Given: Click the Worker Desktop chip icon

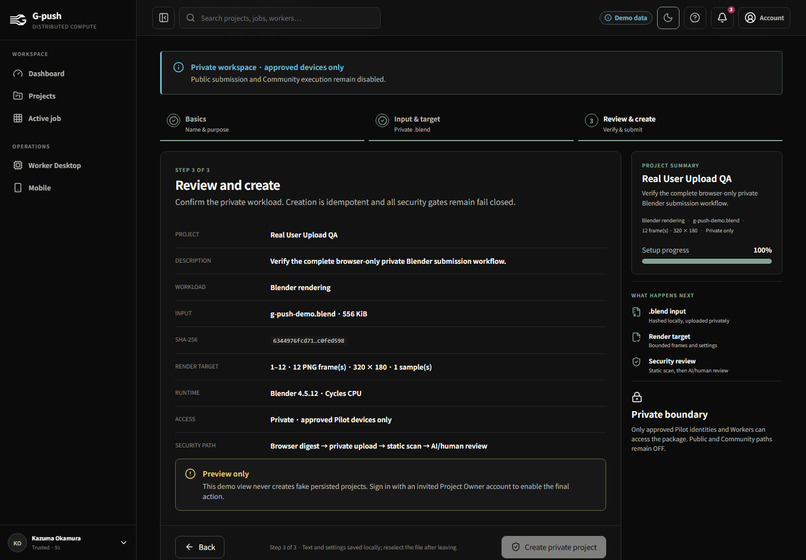Looking at the screenshot, I should (x=18, y=166).
